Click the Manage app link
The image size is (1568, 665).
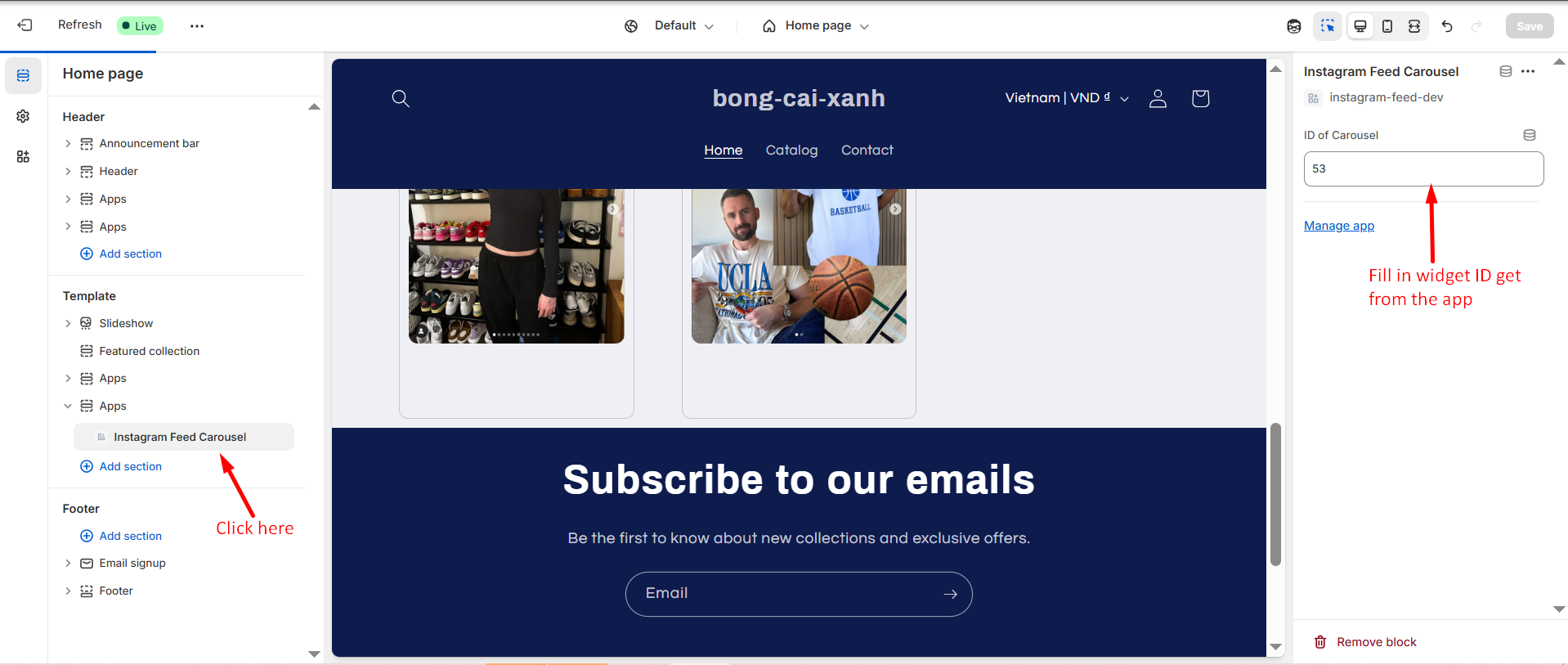[x=1339, y=226]
